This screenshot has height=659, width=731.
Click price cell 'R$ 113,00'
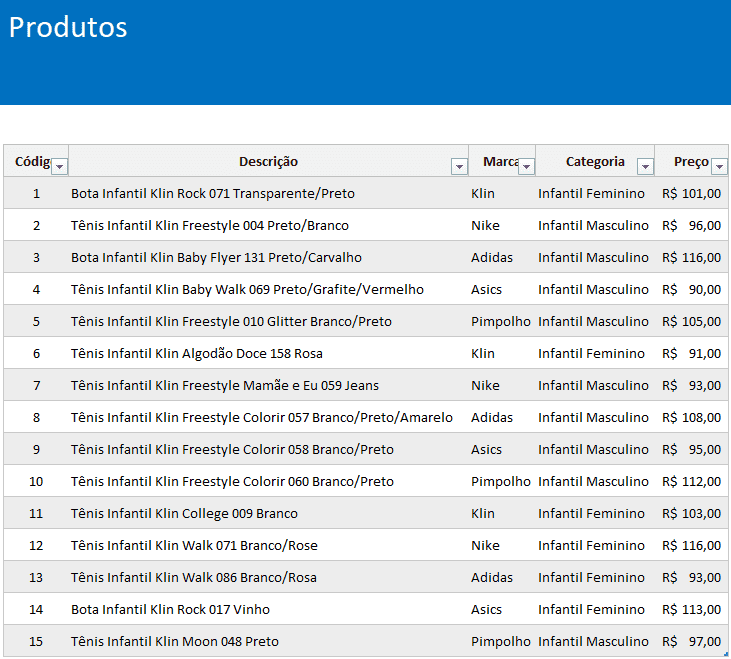[x=692, y=610]
